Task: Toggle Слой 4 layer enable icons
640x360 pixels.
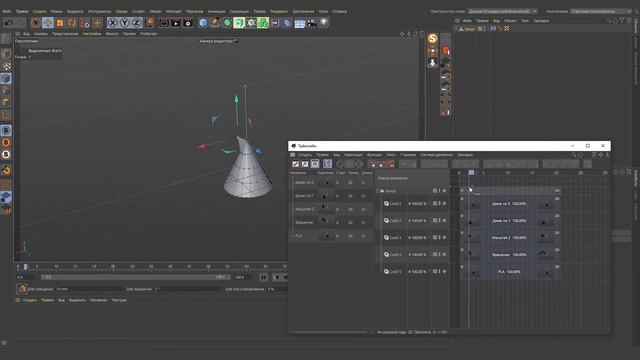Action: tap(437, 254)
